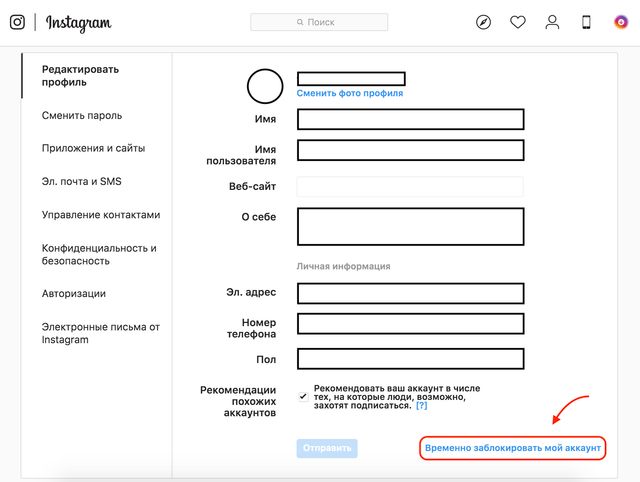The width and height of the screenshot is (640, 482).
Task: Switch to Сменить пароль section
Action: [x=82, y=115]
